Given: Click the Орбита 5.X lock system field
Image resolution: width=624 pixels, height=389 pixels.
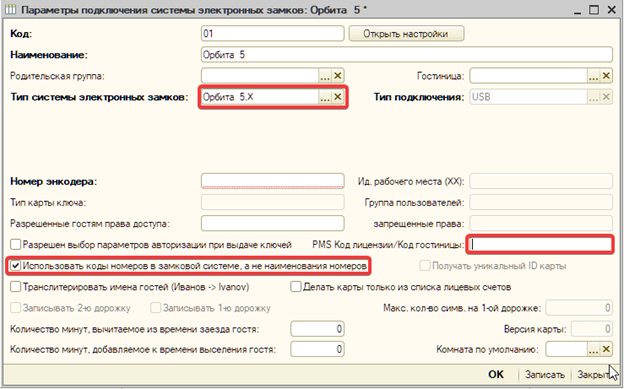Looking at the screenshot, I should click(260, 97).
